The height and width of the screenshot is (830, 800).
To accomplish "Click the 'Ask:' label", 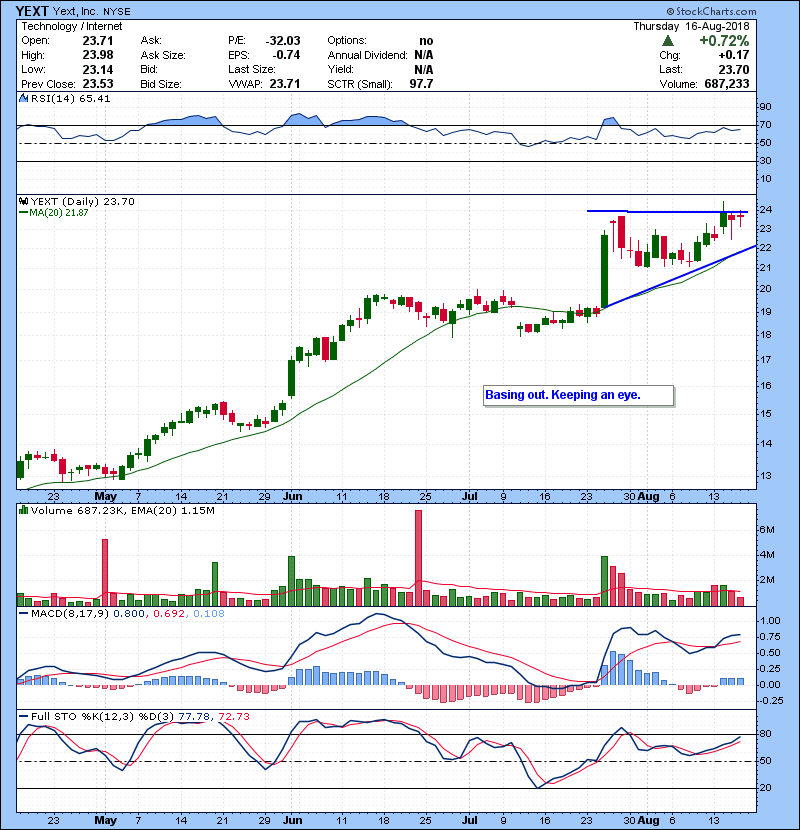I will coord(151,41).
